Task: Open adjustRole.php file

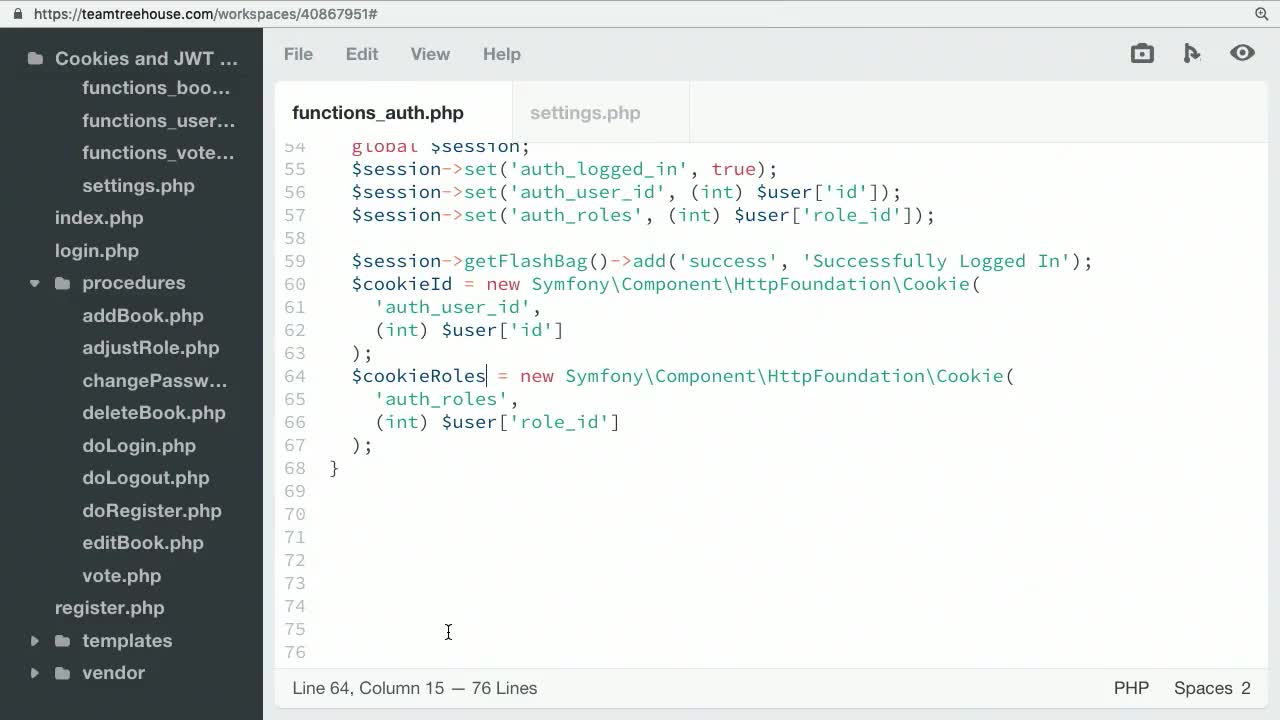Action: coord(151,348)
